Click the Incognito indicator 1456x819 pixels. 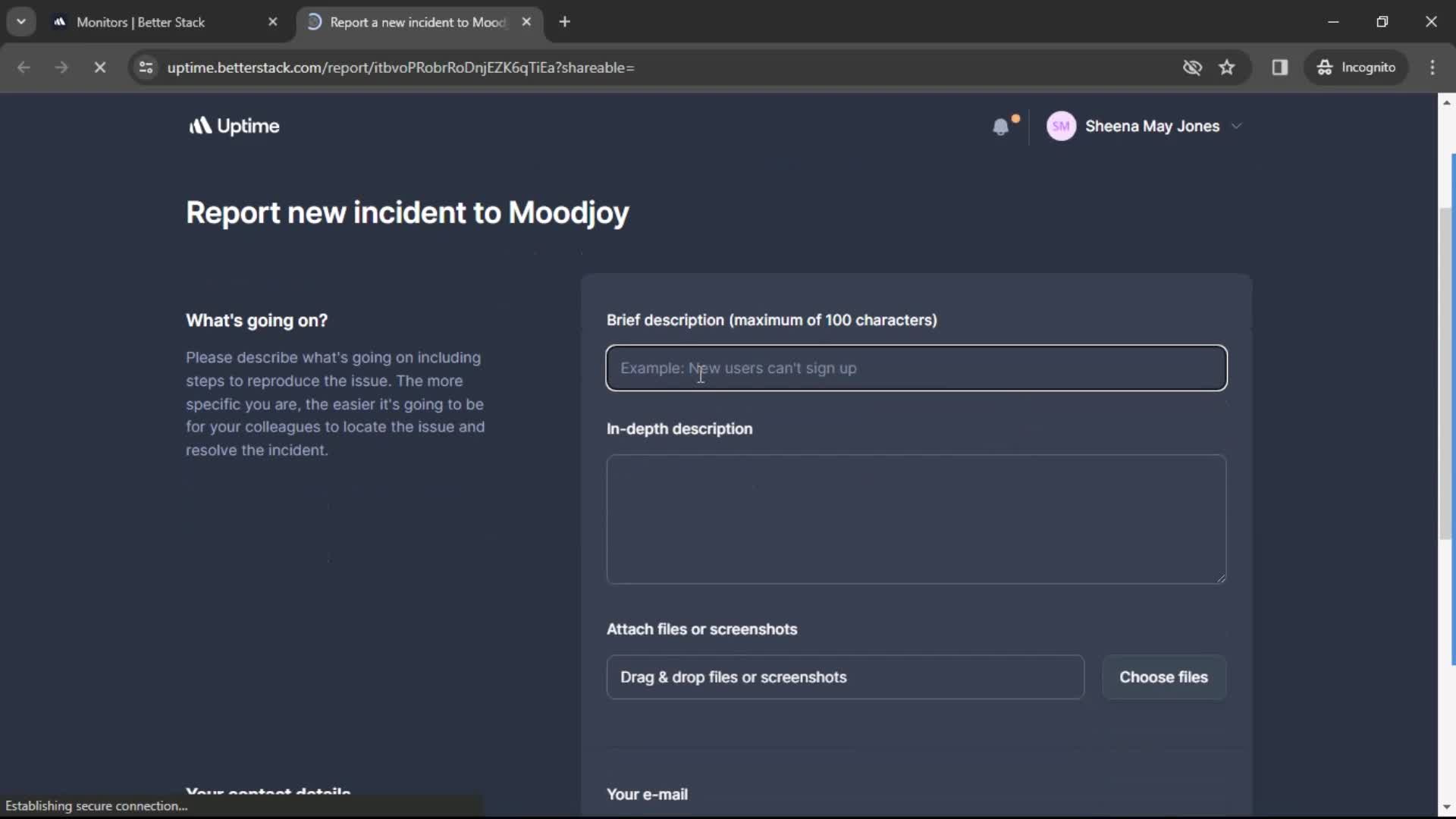point(1356,67)
